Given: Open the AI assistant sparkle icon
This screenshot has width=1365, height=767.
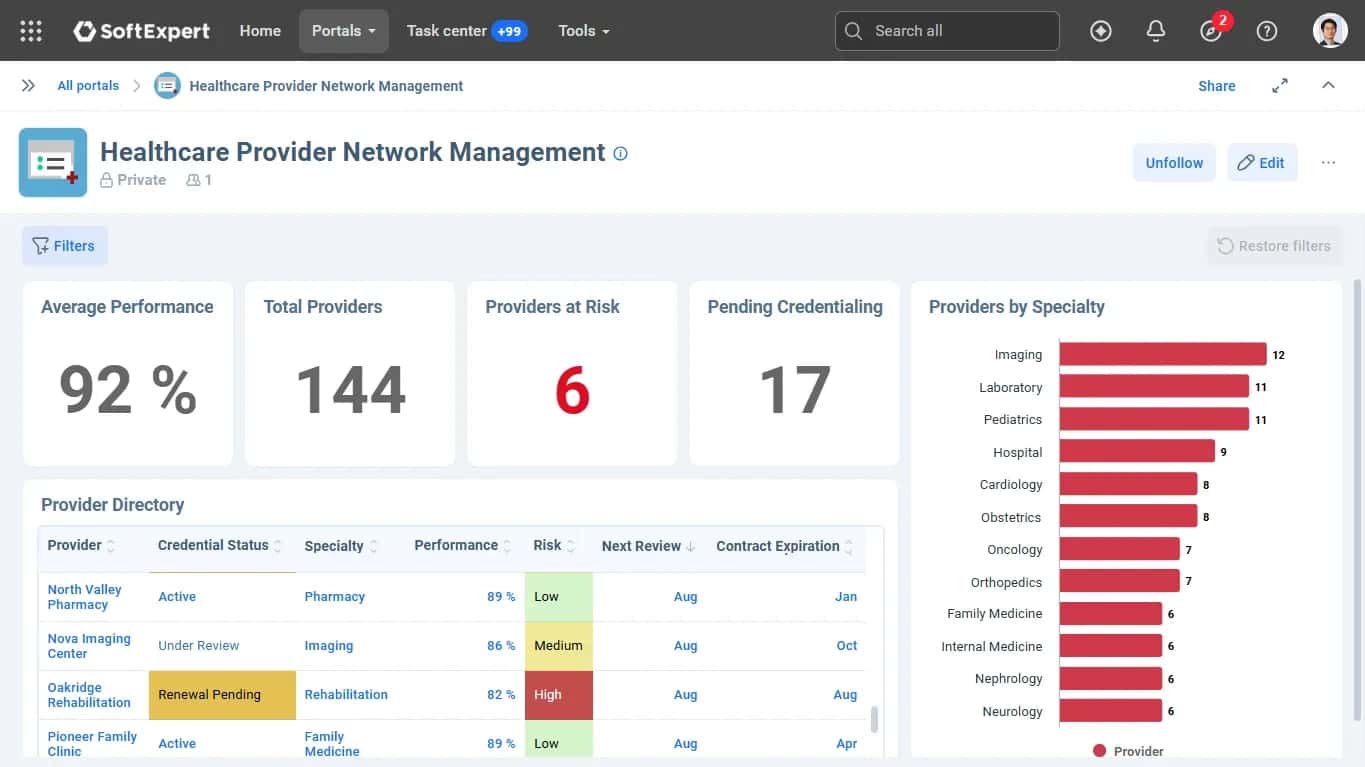Looking at the screenshot, I should click(1101, 31).
